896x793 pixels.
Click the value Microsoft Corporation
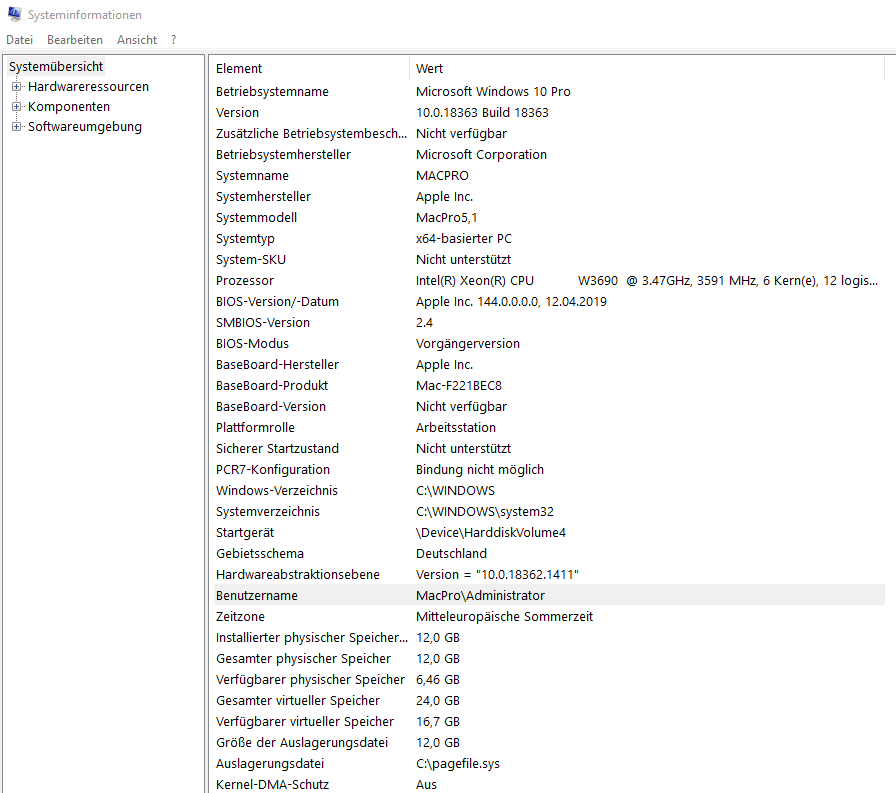point(481,155)
